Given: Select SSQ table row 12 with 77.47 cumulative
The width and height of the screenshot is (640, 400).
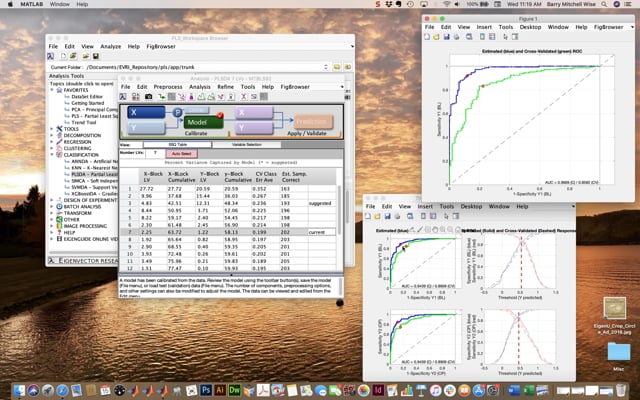Looking at the screenshot, I should pos(229,268).
